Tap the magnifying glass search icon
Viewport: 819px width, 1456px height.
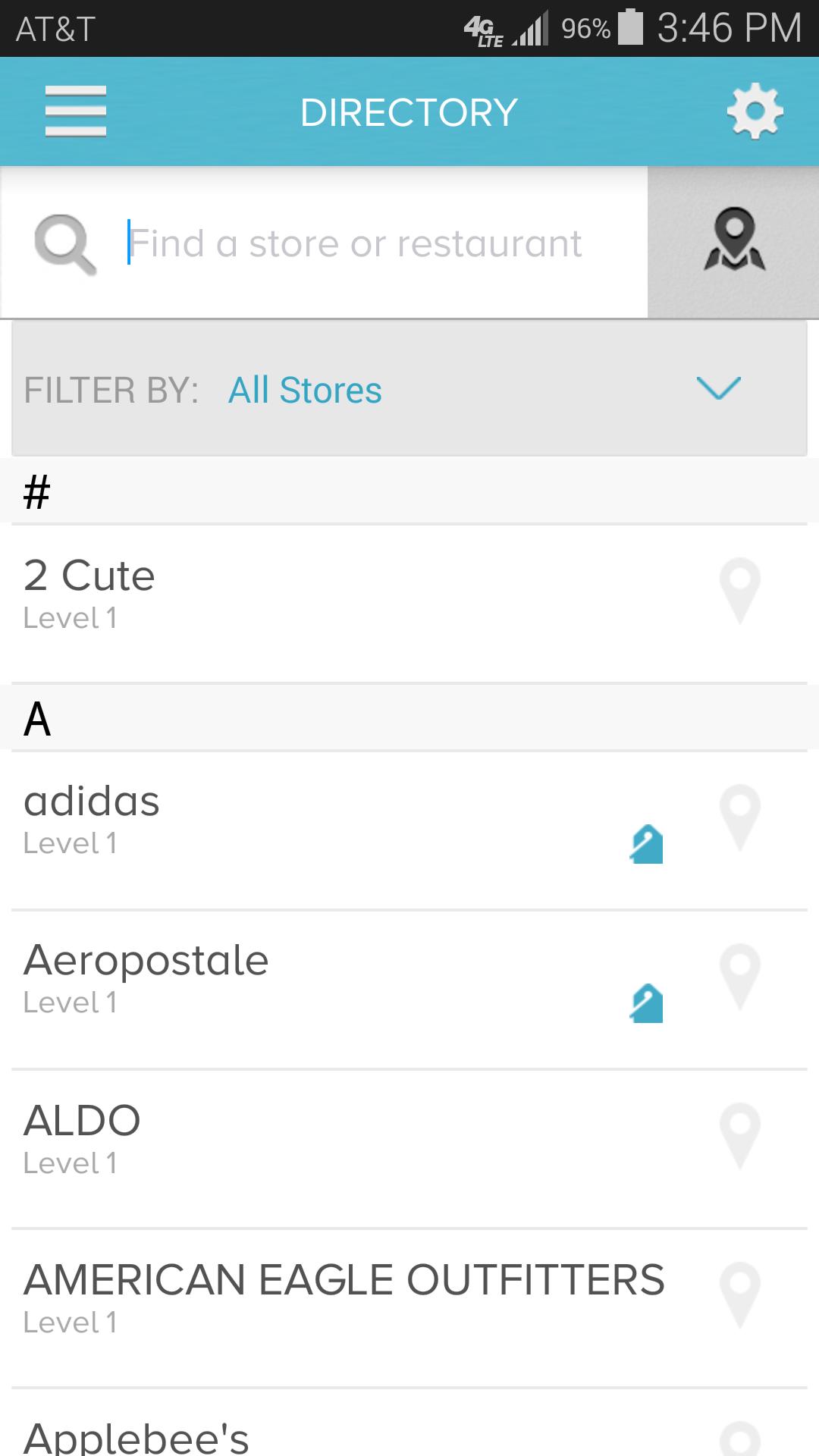click(65, 243)
